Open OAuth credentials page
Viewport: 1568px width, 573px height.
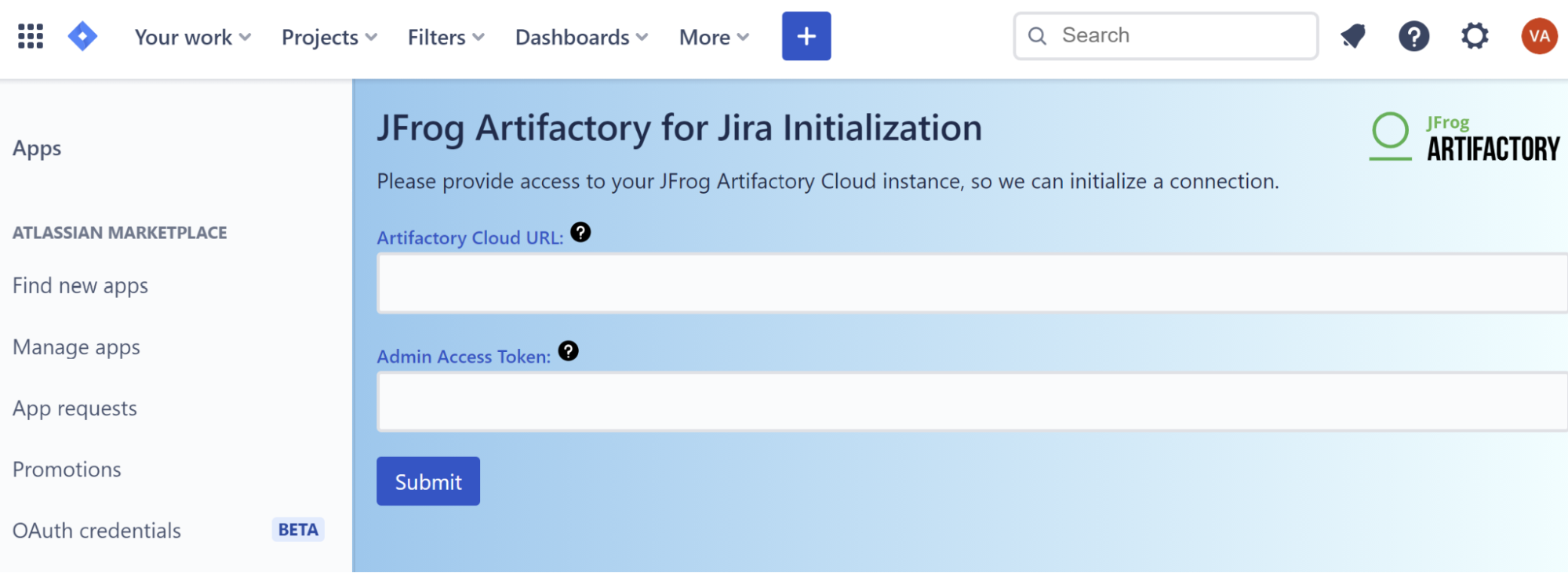[x=96, y=531]
